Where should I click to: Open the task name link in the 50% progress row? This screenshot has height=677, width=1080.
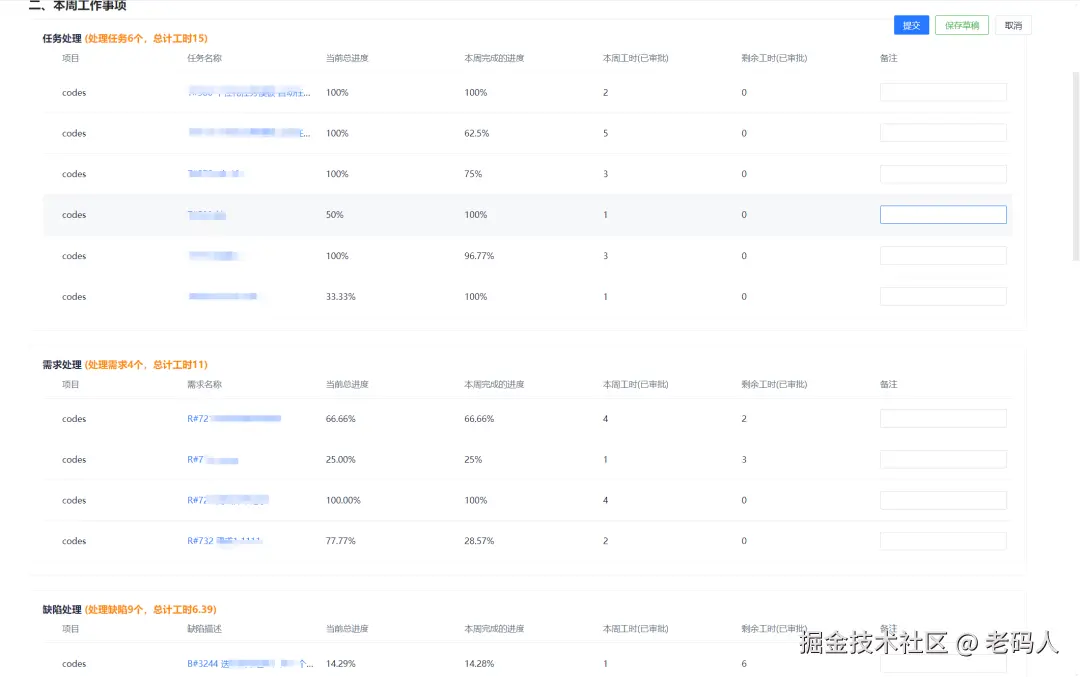207,215
